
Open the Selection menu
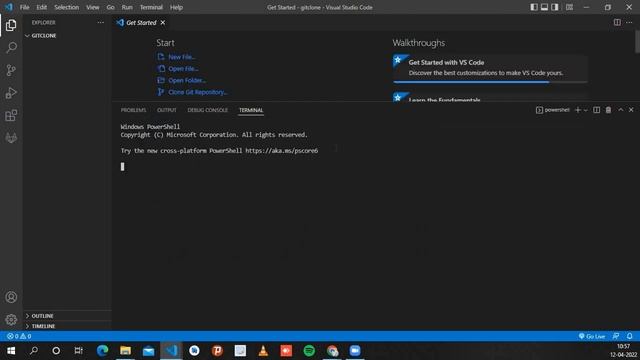67,7
